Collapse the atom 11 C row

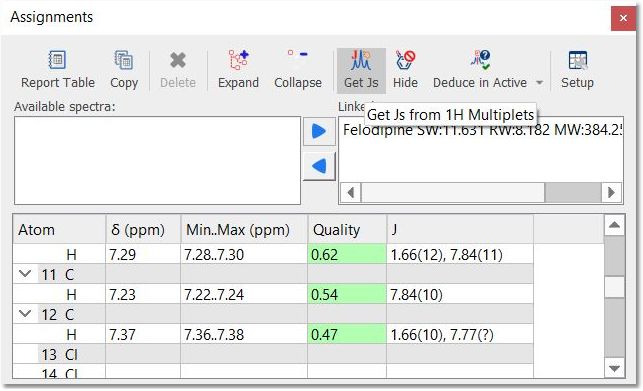[25, 274]
